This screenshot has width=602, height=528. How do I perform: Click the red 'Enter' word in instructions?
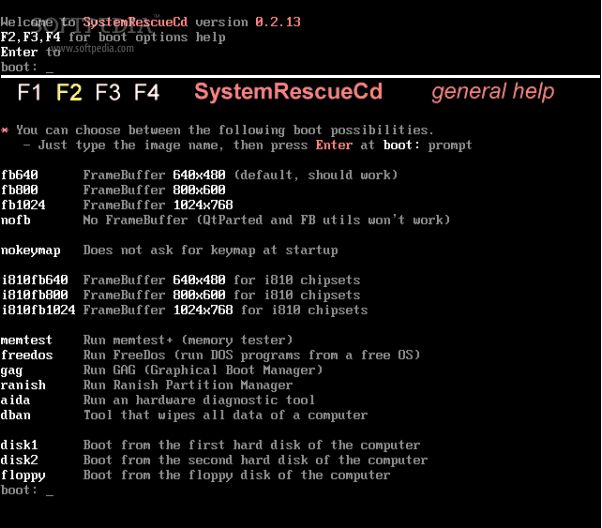[334, 145]
